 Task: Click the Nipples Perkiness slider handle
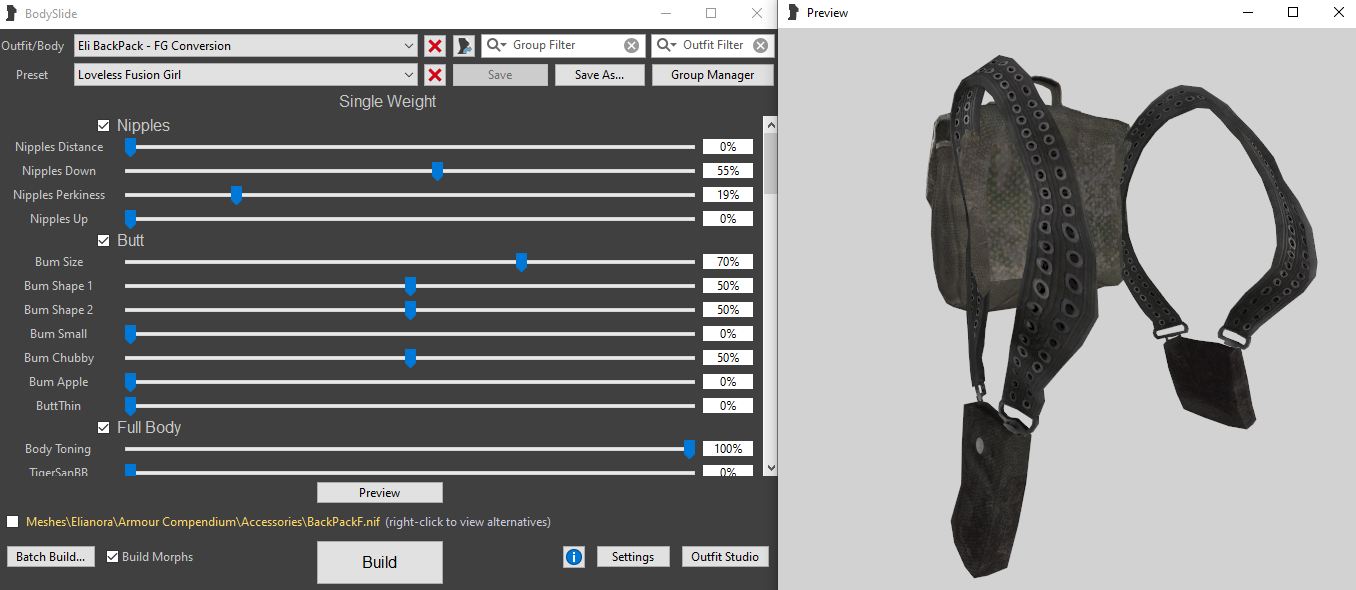[236, 196]
